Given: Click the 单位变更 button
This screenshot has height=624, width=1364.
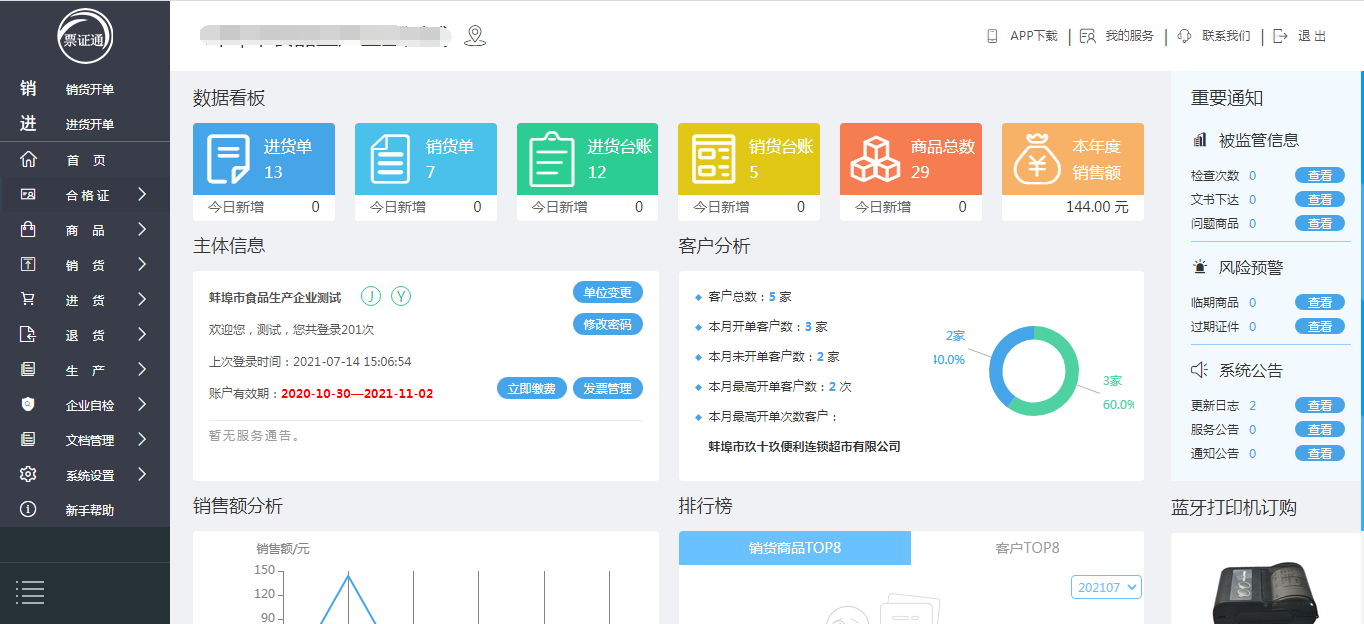Looking at the screenshot, I should (608, 292).
